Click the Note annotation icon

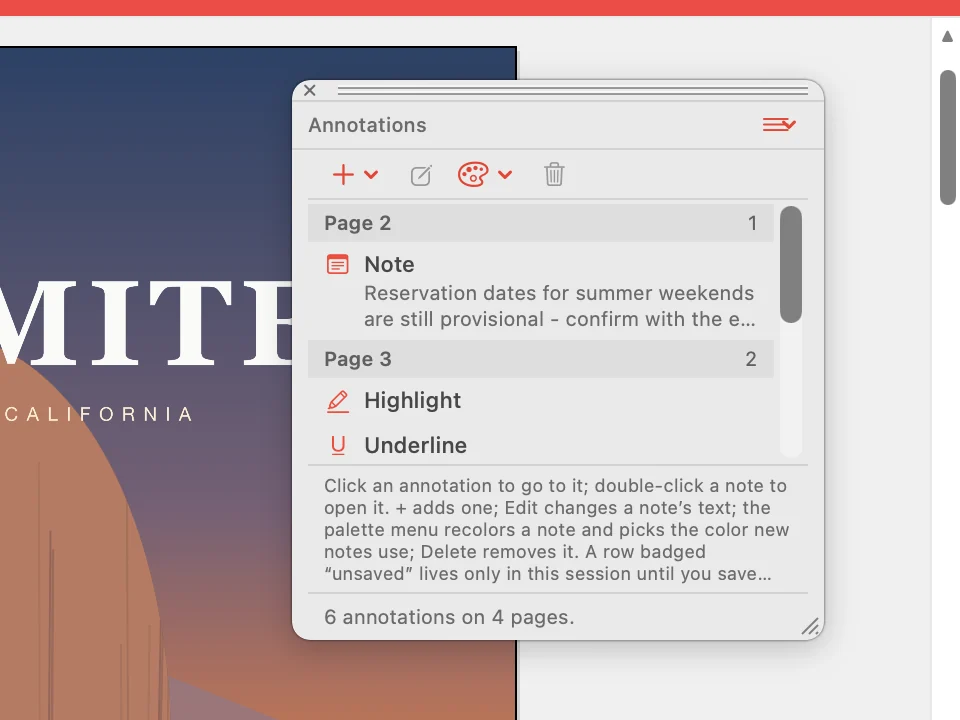click(x=337, y=264)
